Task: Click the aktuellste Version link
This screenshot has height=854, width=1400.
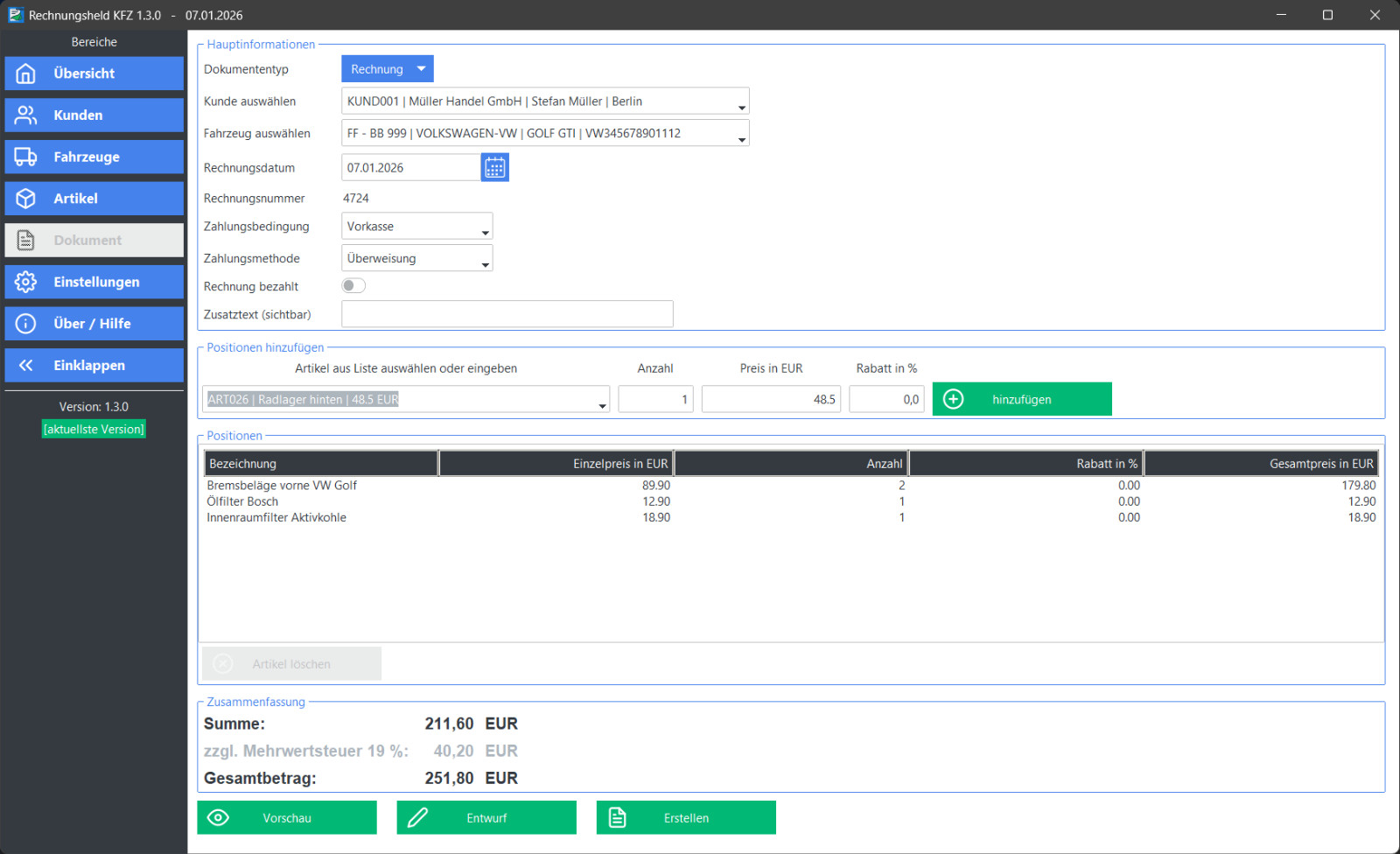Action: point(94,429)
